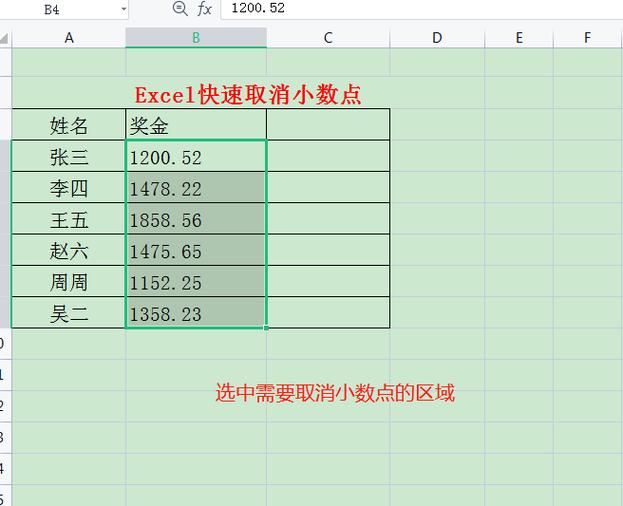
Task: Click the title cell 'Excel快速取消小数点'
Action: pos(248,95)
